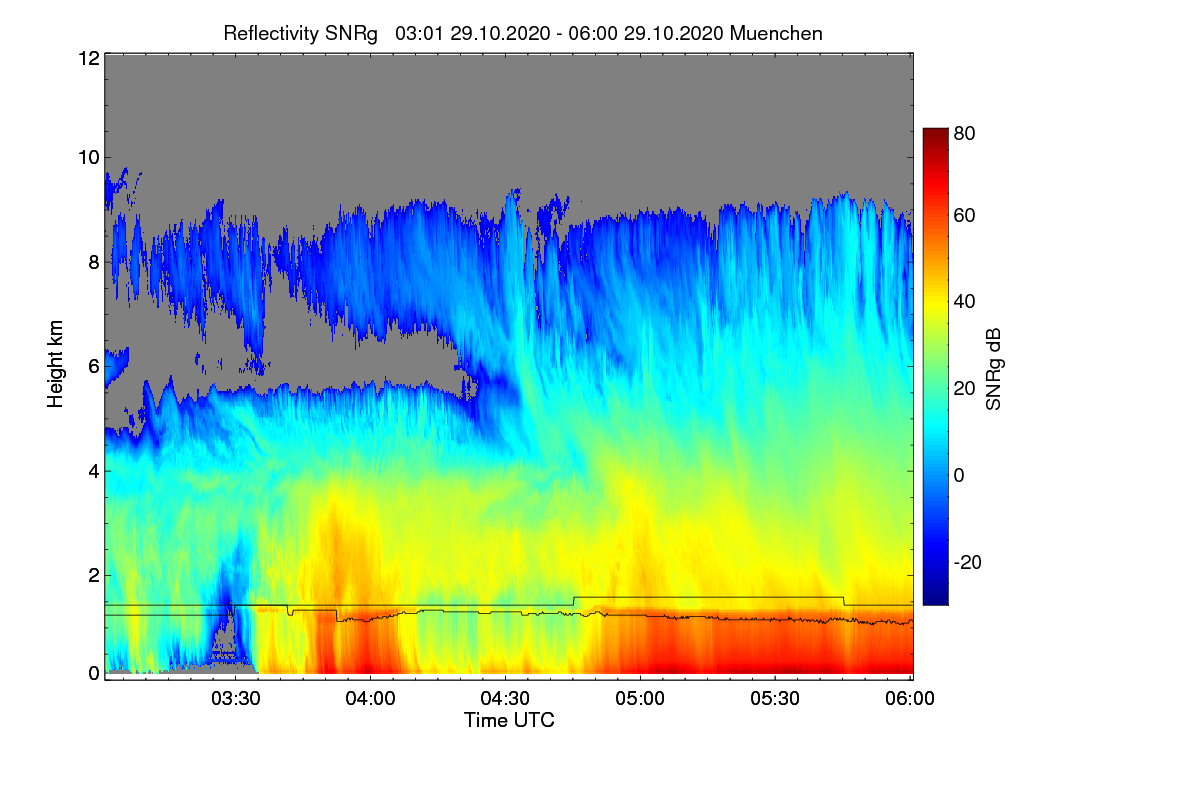Click the '20' colorbar tick label
Screen dimensions: 1200x800
(964, 389)
